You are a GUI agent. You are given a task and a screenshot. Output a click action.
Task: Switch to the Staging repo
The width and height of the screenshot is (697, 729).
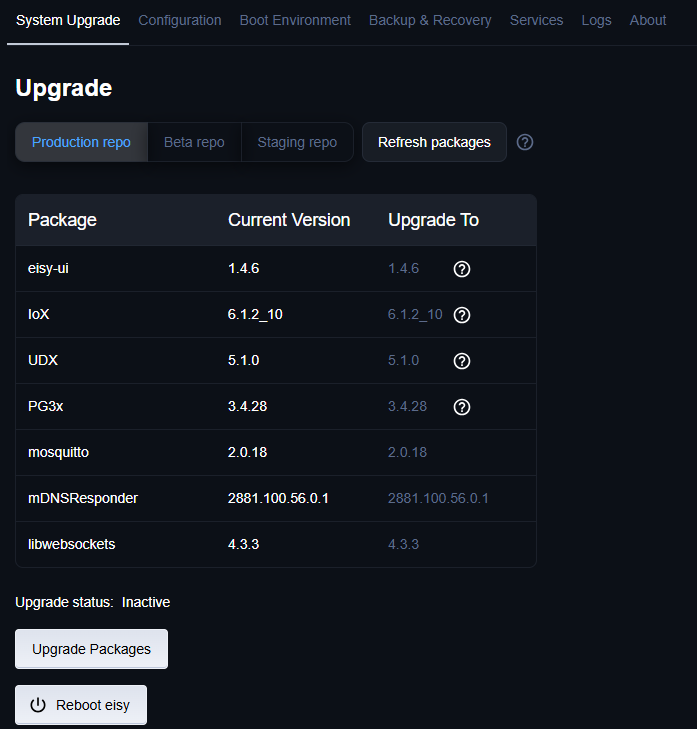tap(297, 142)
